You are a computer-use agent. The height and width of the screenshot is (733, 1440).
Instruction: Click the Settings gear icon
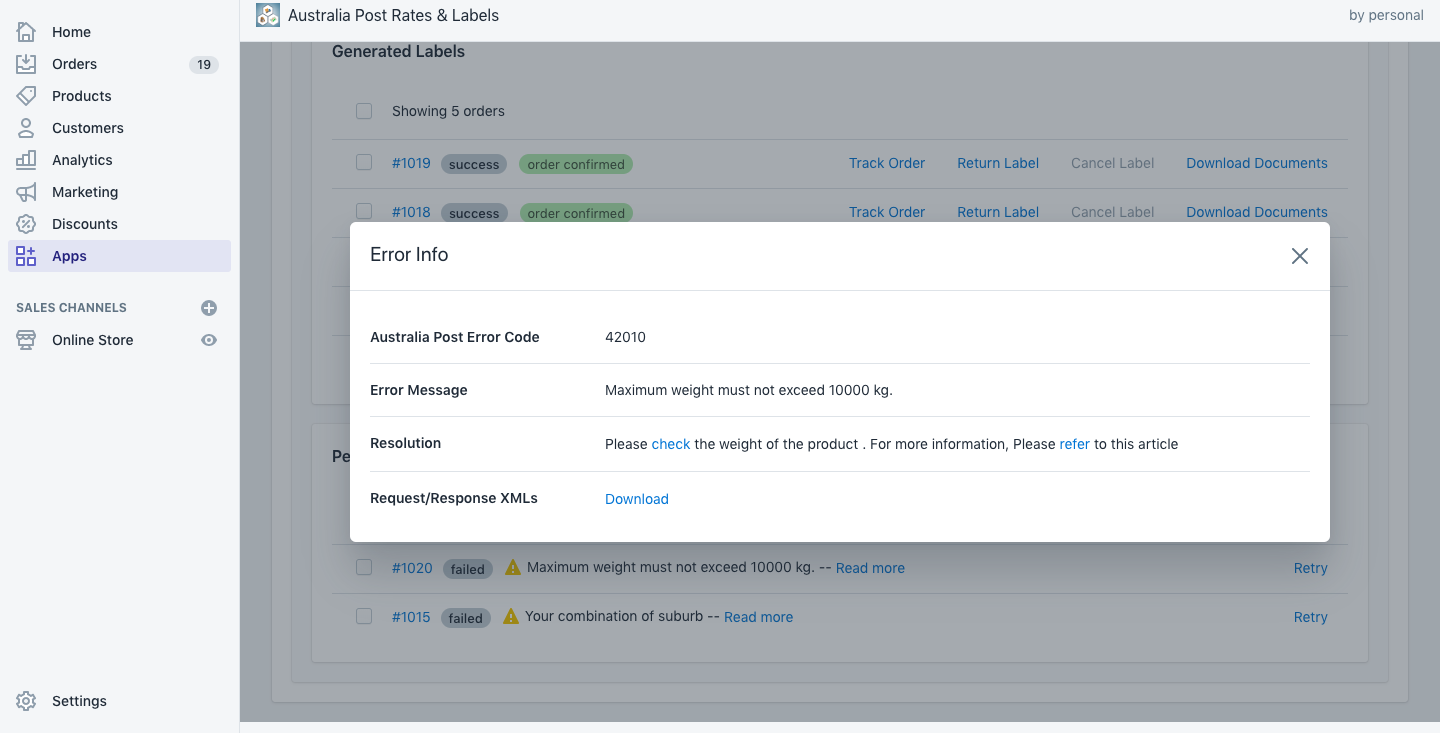(26, 701)
